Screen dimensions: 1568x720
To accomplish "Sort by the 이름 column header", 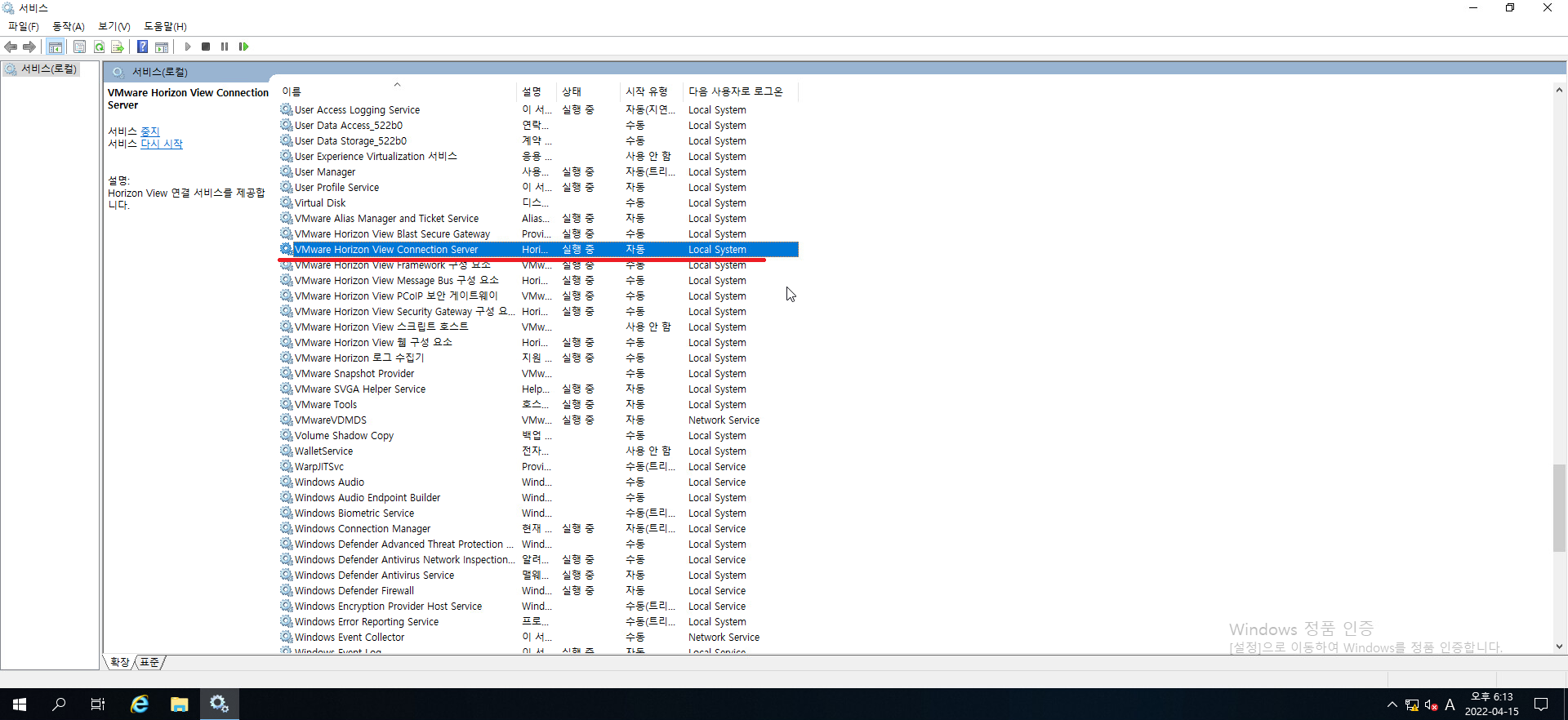I will tap(397, 91).
